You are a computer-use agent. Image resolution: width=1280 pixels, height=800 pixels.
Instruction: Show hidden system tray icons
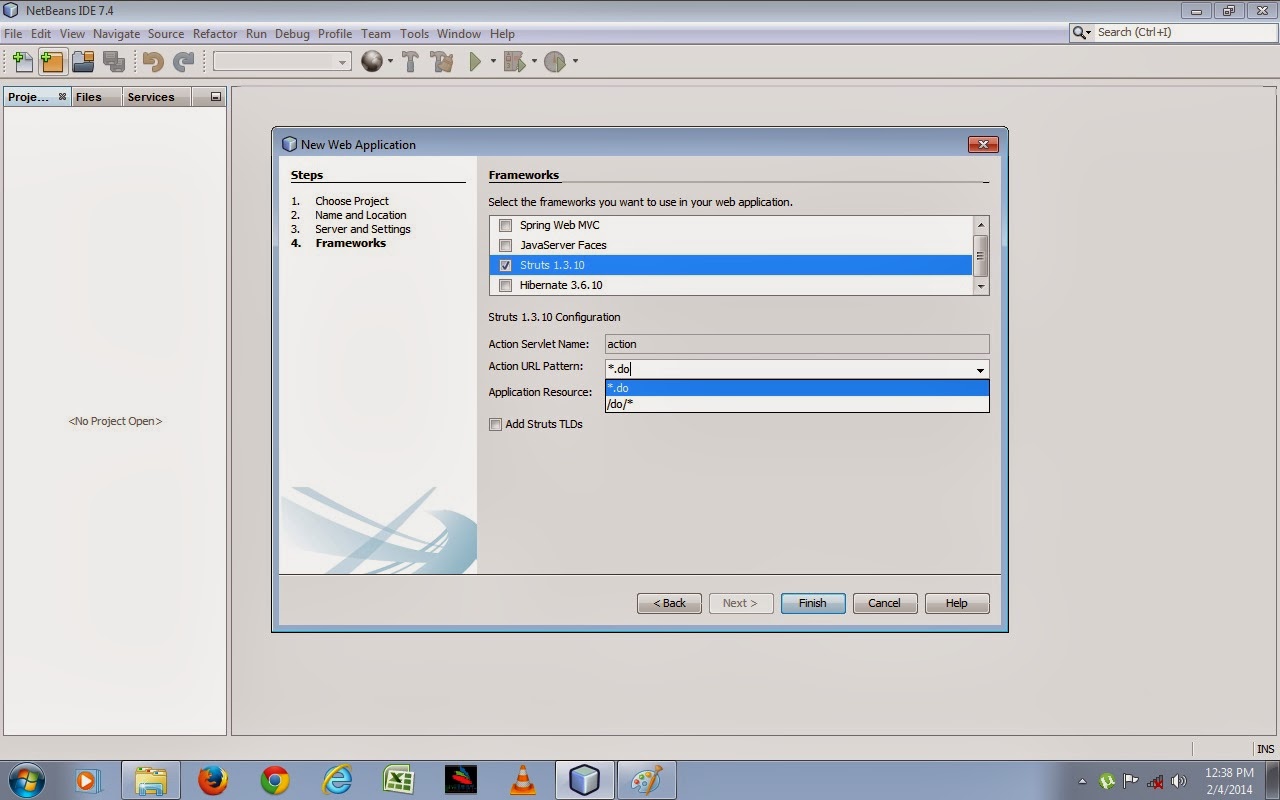pyautogui.click(x=1083, y=781)
